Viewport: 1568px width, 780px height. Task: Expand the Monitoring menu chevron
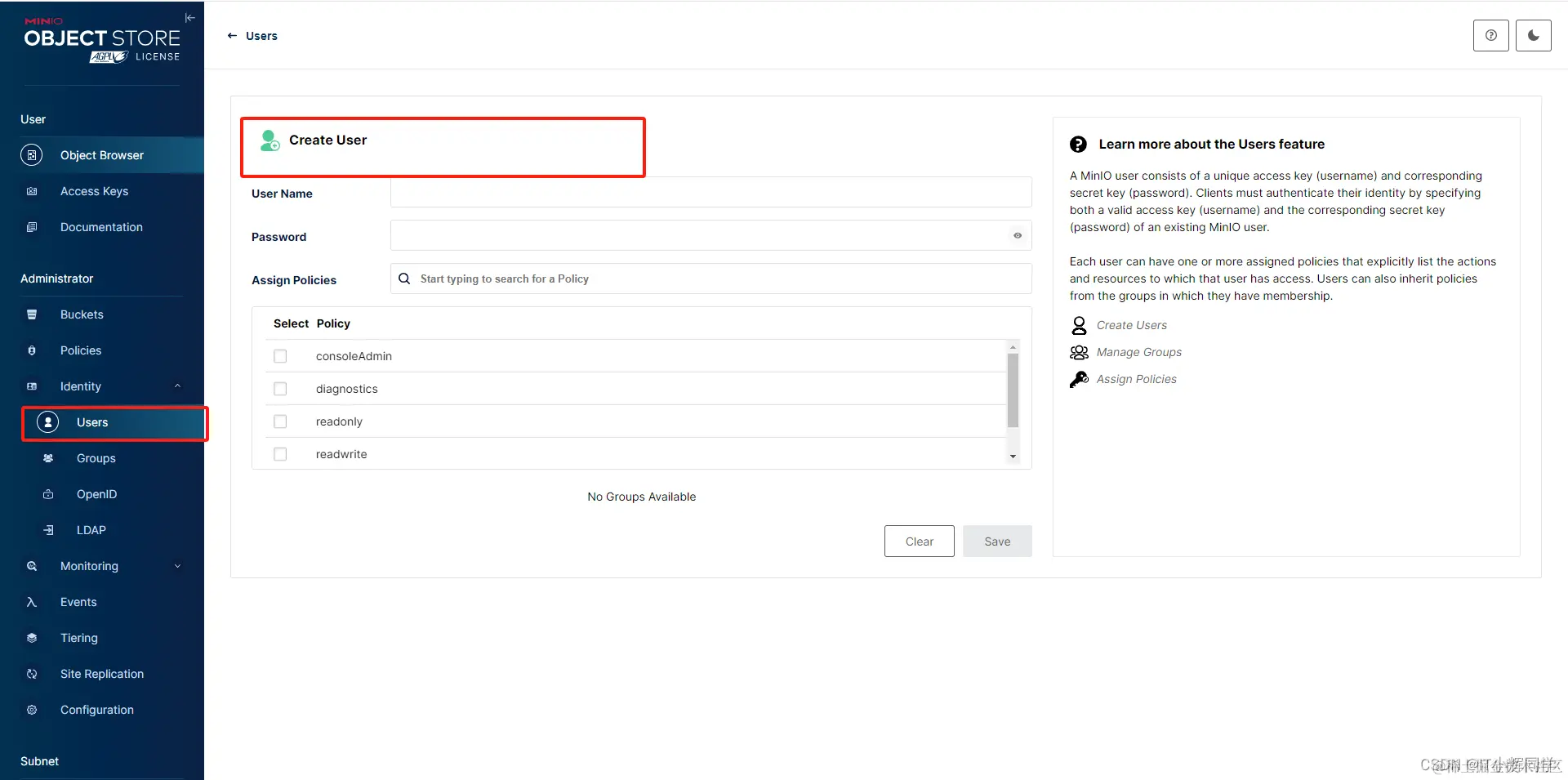177,566
